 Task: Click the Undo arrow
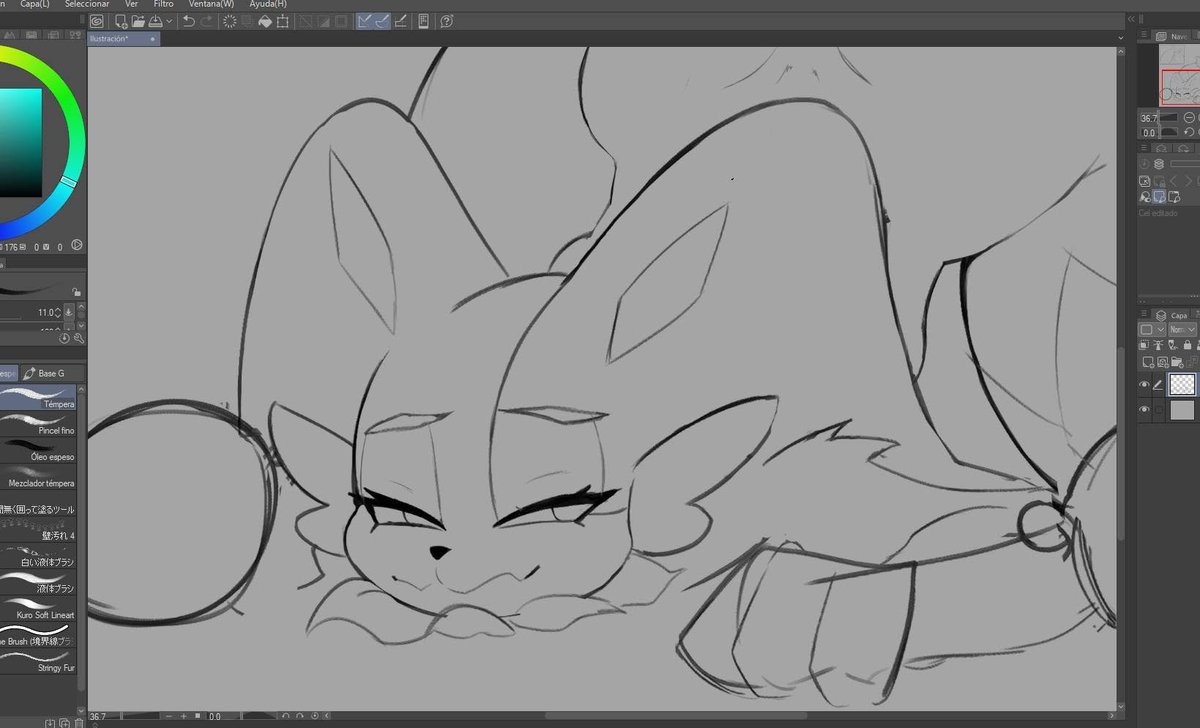click(x=188, y=21)
